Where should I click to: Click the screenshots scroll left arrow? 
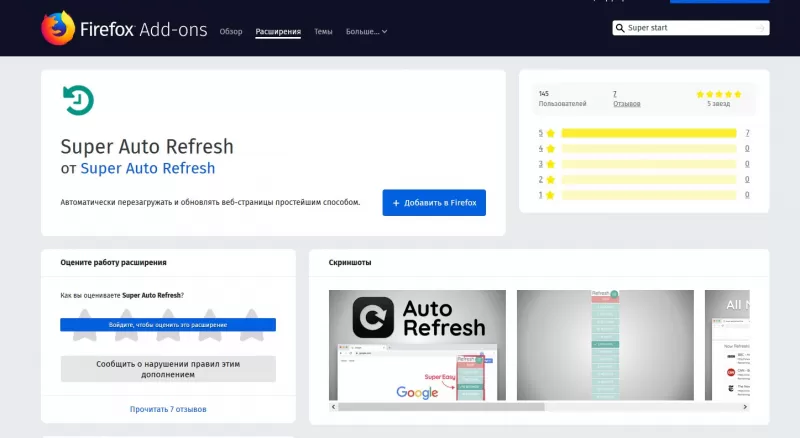[x=334, y=407]
